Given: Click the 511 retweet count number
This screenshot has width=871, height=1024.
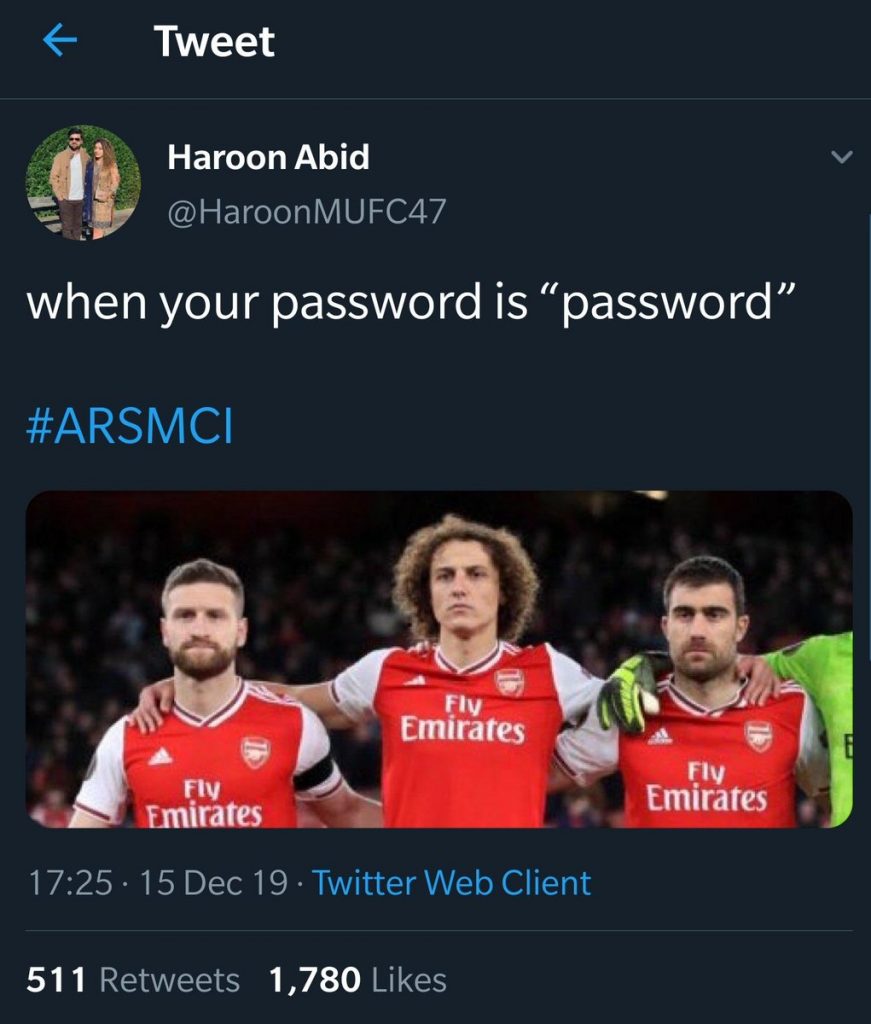Looking at the screenshot, I should pos(56,980).
